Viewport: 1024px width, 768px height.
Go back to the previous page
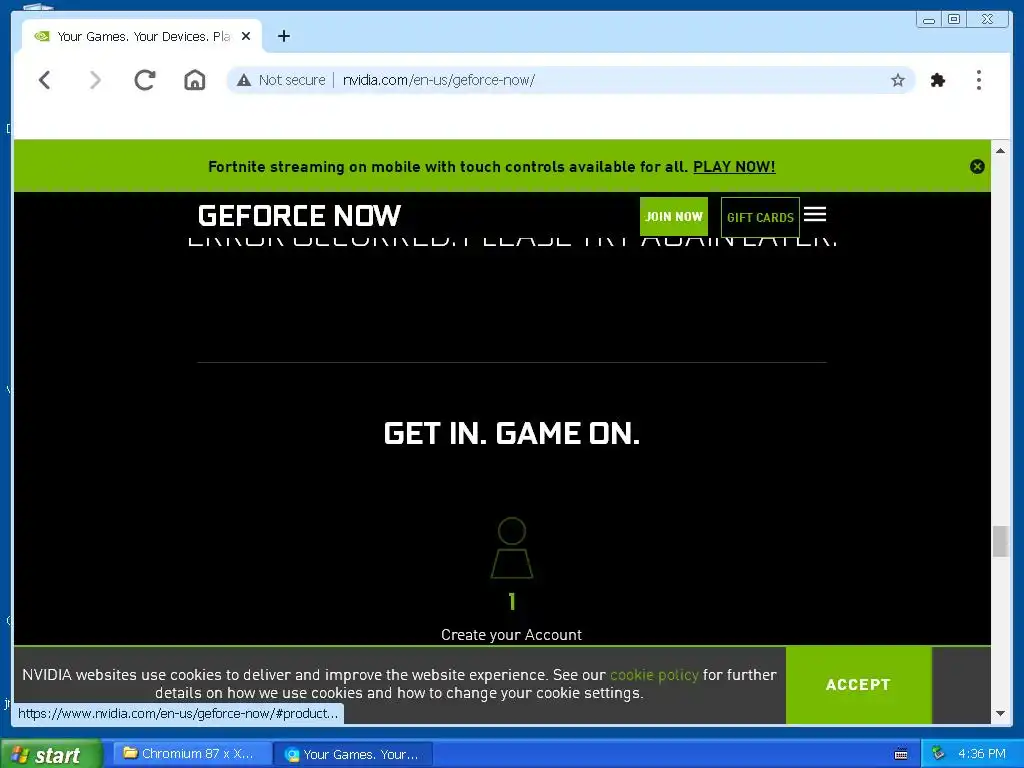[44, 80]
